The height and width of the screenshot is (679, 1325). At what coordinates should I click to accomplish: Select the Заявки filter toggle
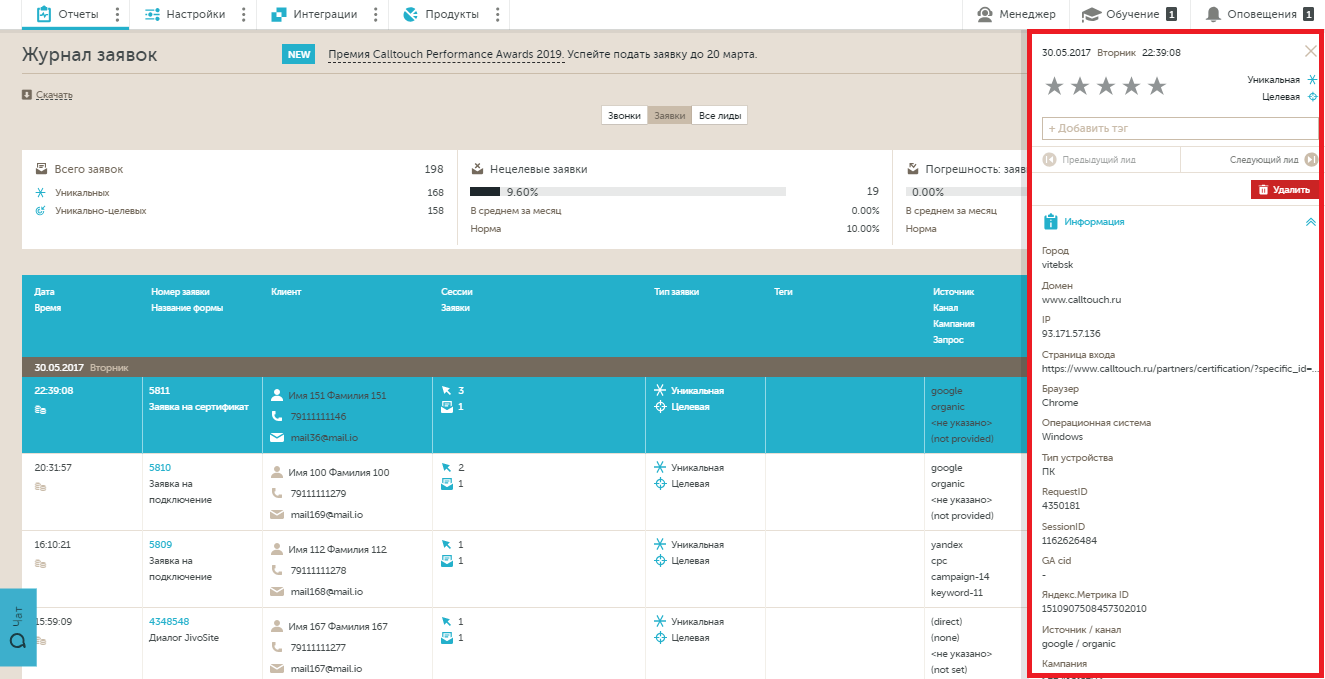(669, 116)
